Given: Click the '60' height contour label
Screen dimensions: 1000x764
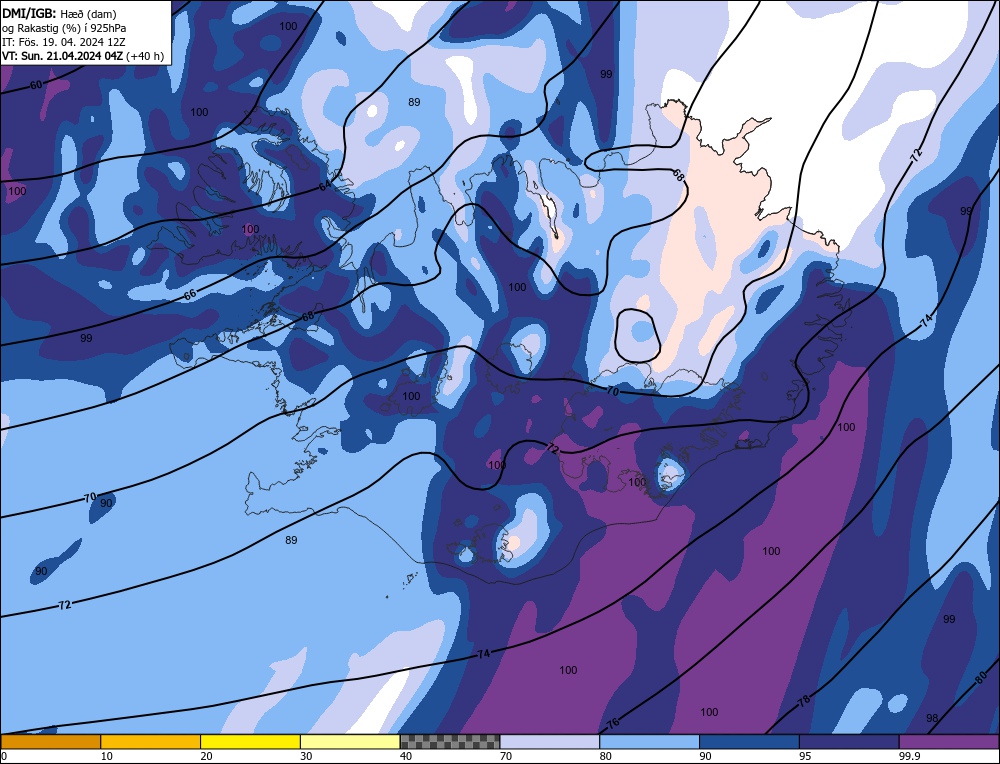Looking at the screenshot, I should point(36,85).
